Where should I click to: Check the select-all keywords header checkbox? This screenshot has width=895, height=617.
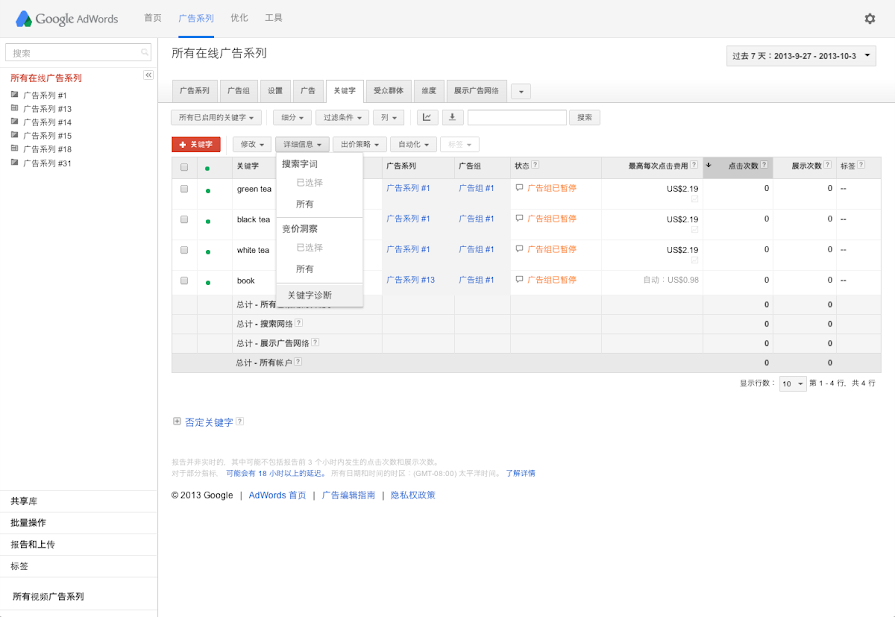184,166
